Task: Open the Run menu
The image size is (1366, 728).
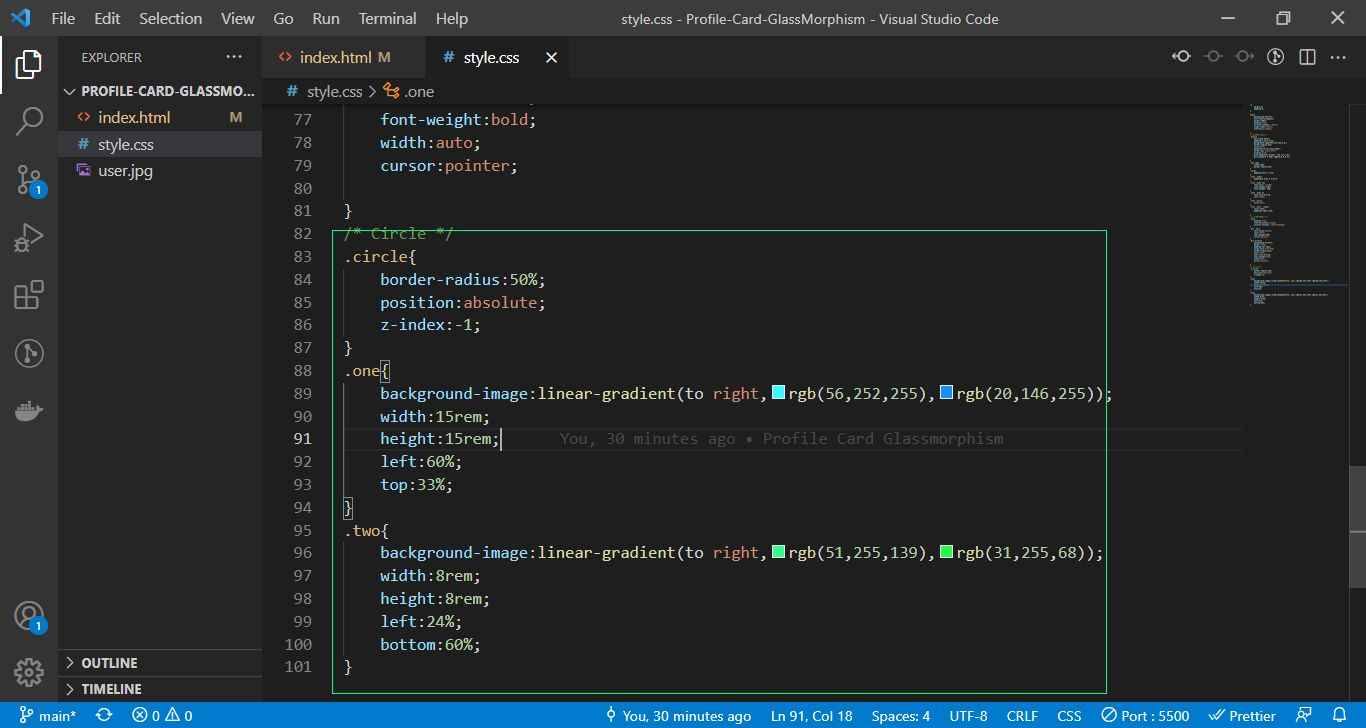Action: [x=326, y=18]
